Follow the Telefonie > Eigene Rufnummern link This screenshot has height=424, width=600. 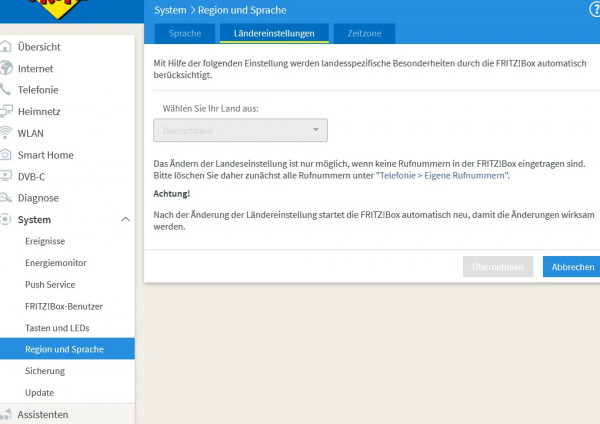[x=442, y=175]
